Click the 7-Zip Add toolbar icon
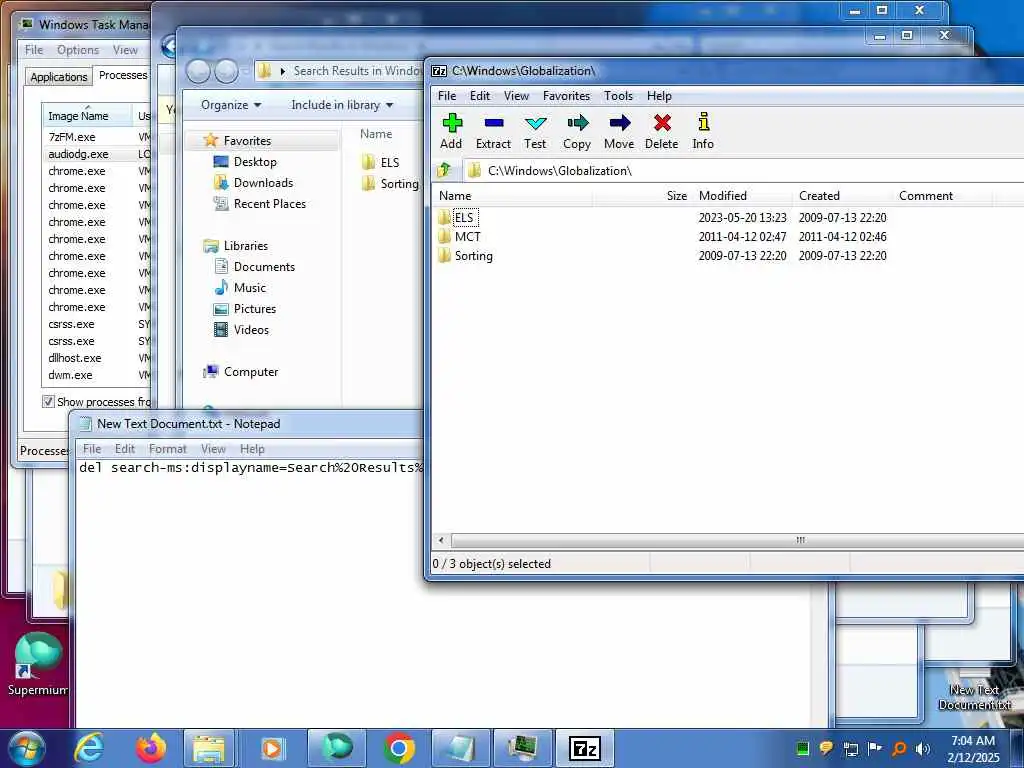This screenshot has height=768, width=1024. pyautogui.click(x=452, y=123)
